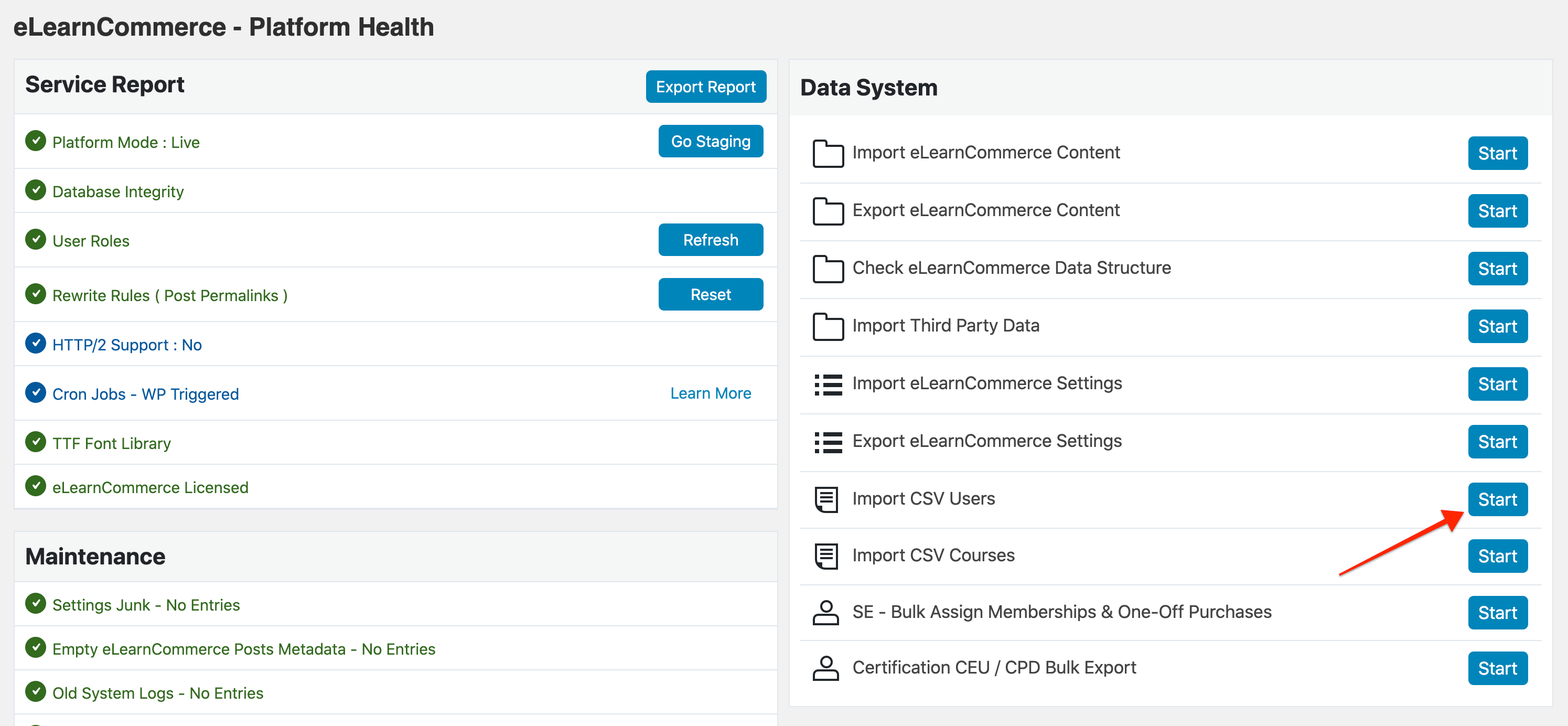This screenshot has width=1568, height=726.
Task: Start Export eLearnCommerce Settings
Action: pos(1497,442)
